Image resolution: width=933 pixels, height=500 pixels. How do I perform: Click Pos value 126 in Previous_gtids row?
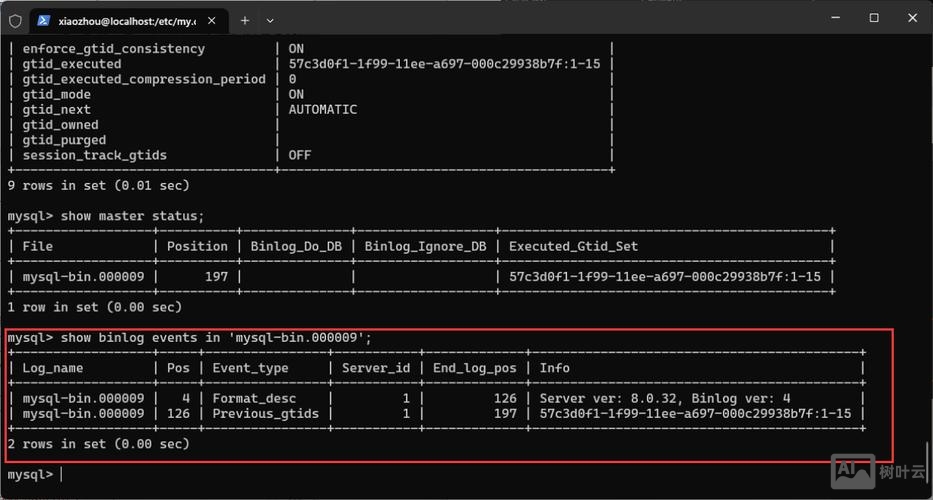[178, 414]
